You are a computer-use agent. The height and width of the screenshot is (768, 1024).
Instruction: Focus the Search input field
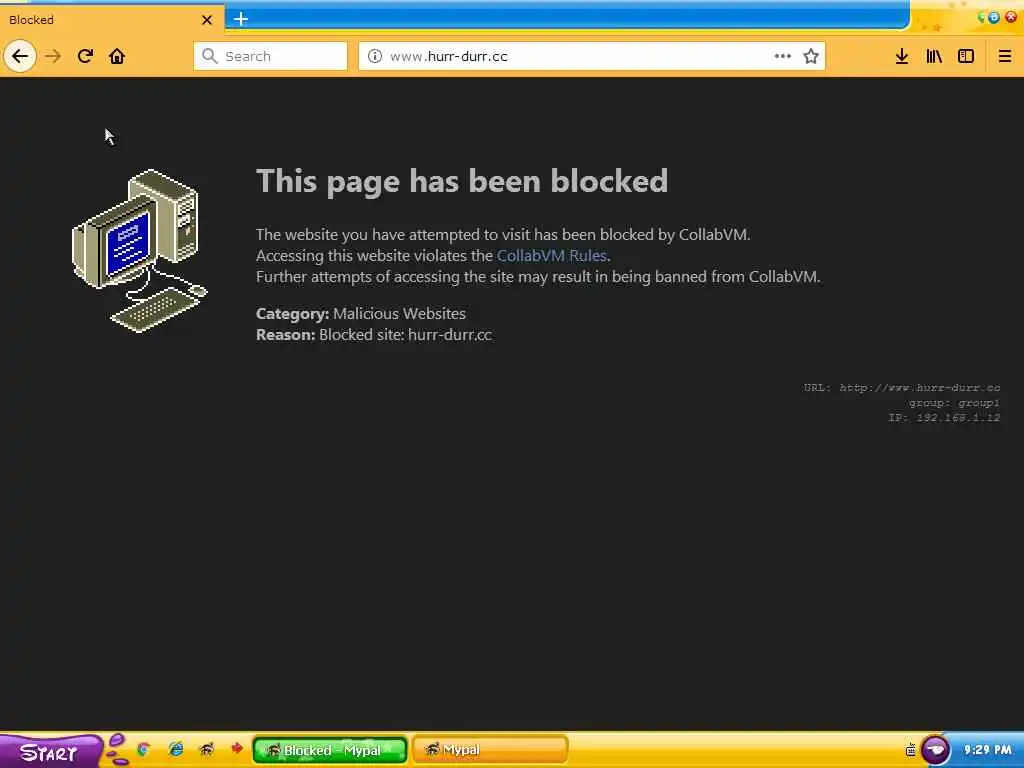coord(270,56)
